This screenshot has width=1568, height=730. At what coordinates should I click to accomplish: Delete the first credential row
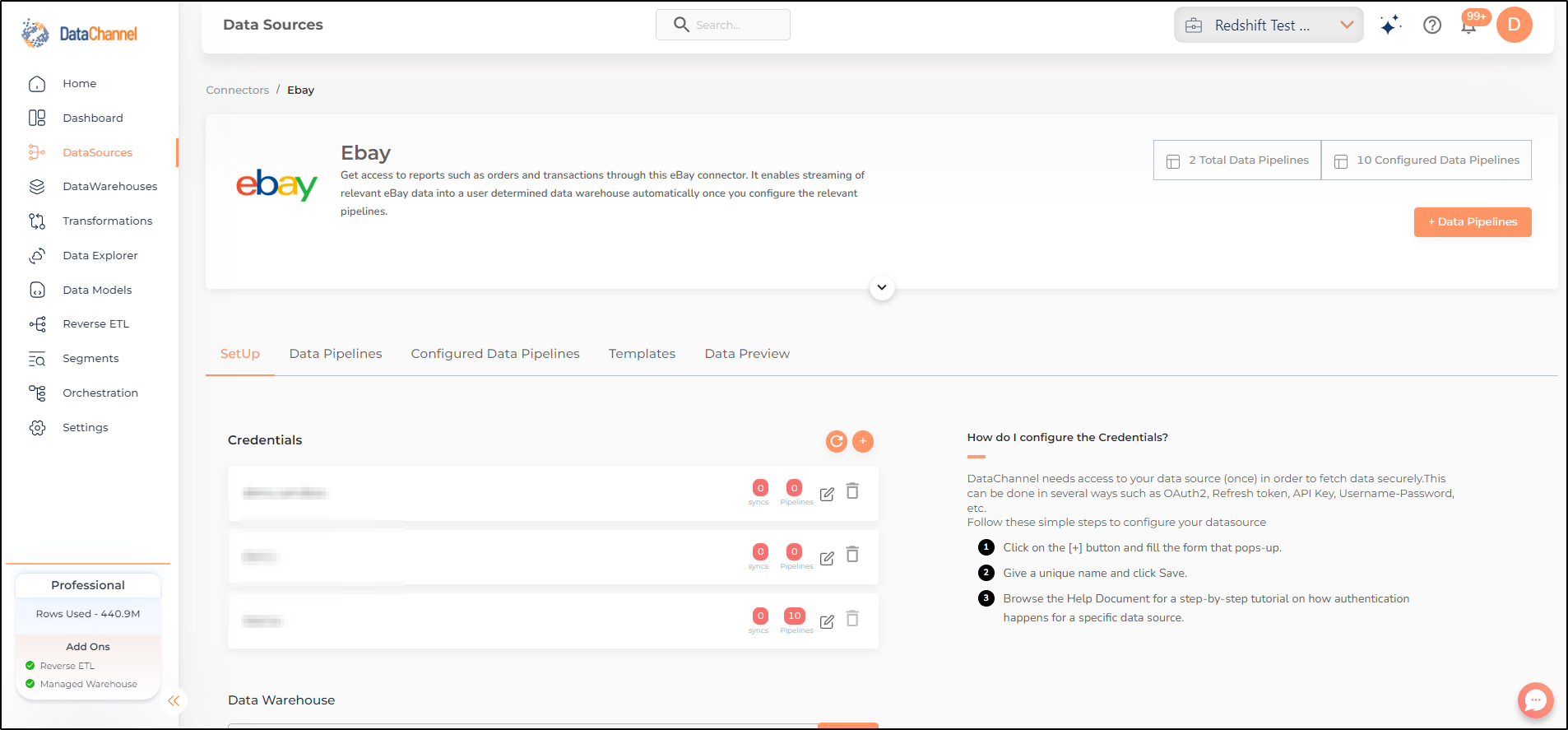pos(853,491)
